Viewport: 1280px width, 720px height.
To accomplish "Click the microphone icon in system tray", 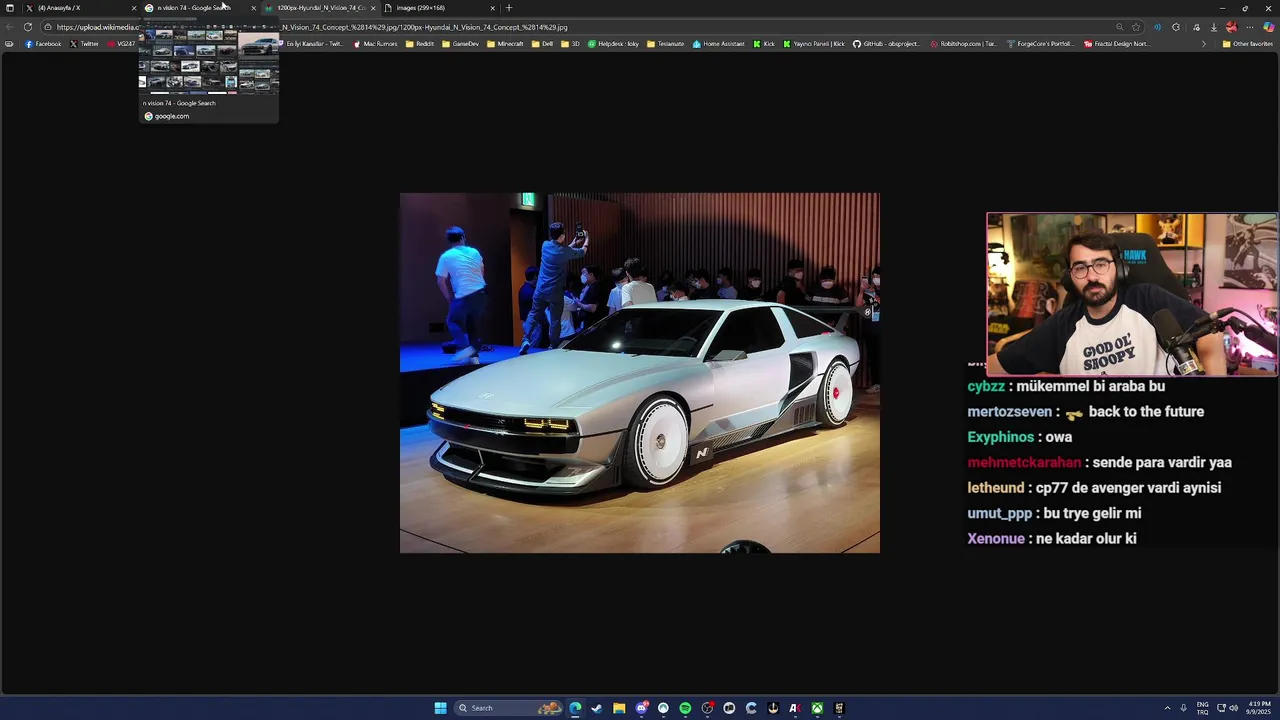I will tap(1183, 708).
